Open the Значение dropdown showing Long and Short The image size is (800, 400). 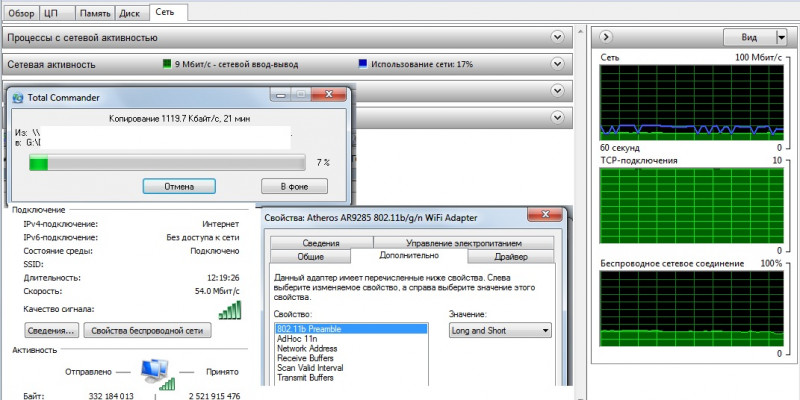click(545, 330)
